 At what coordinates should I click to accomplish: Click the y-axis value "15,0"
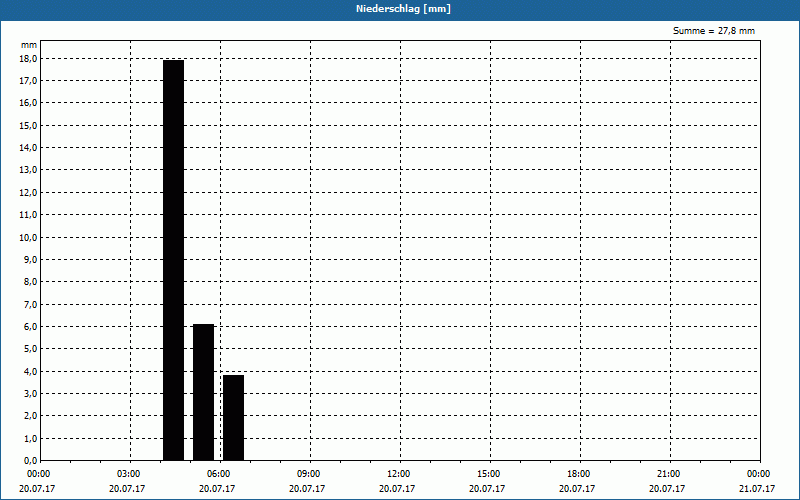coord(29,126)
